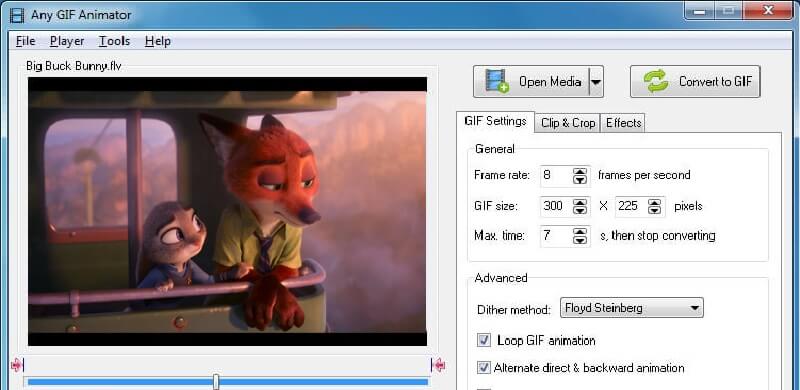Click the video seek slider thumb
This screenshot has height=390, width=800.
216,381
